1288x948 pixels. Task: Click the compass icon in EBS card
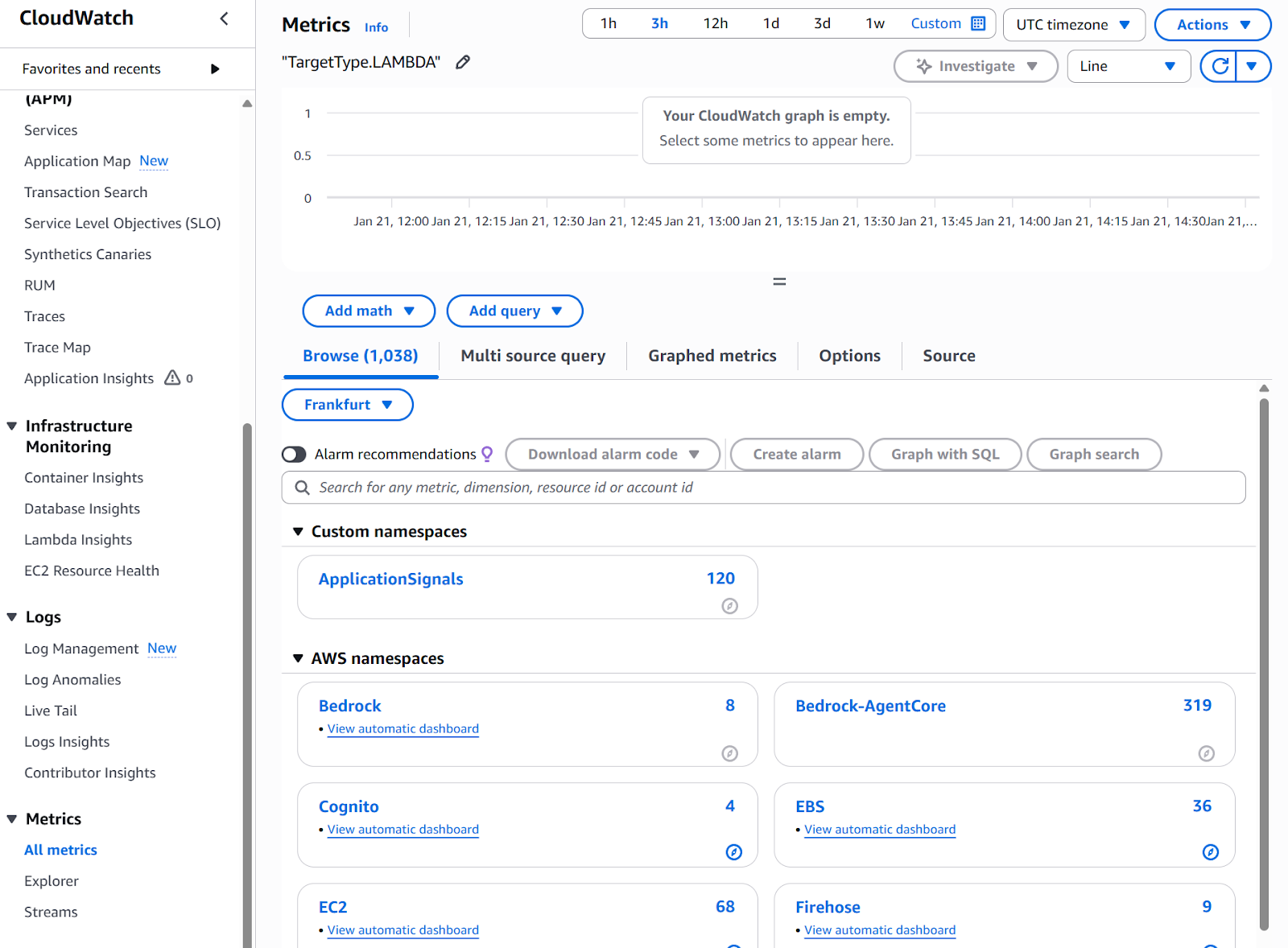coord(1210,851)
